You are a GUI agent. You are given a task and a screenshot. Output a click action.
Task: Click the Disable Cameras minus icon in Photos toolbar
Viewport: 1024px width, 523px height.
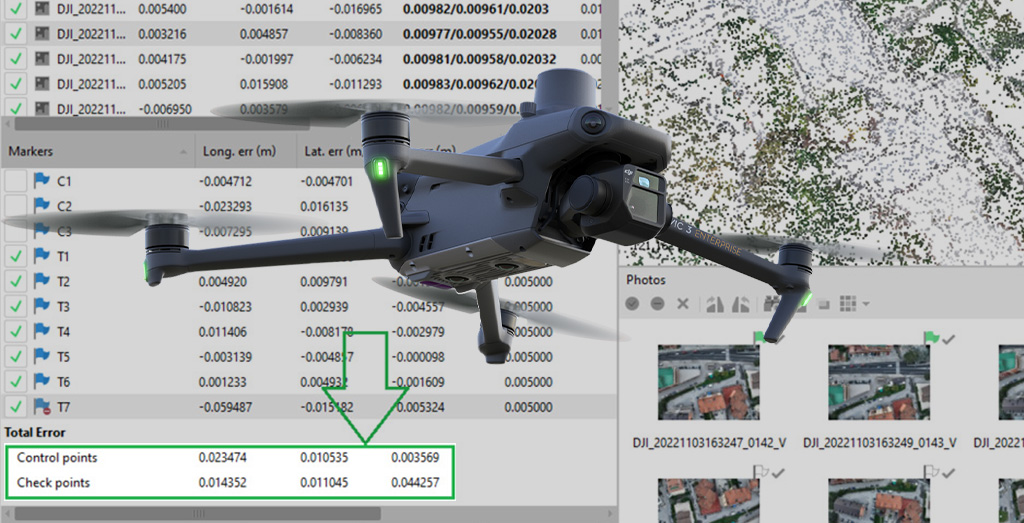pyautogui.click(x=658, y=304)
